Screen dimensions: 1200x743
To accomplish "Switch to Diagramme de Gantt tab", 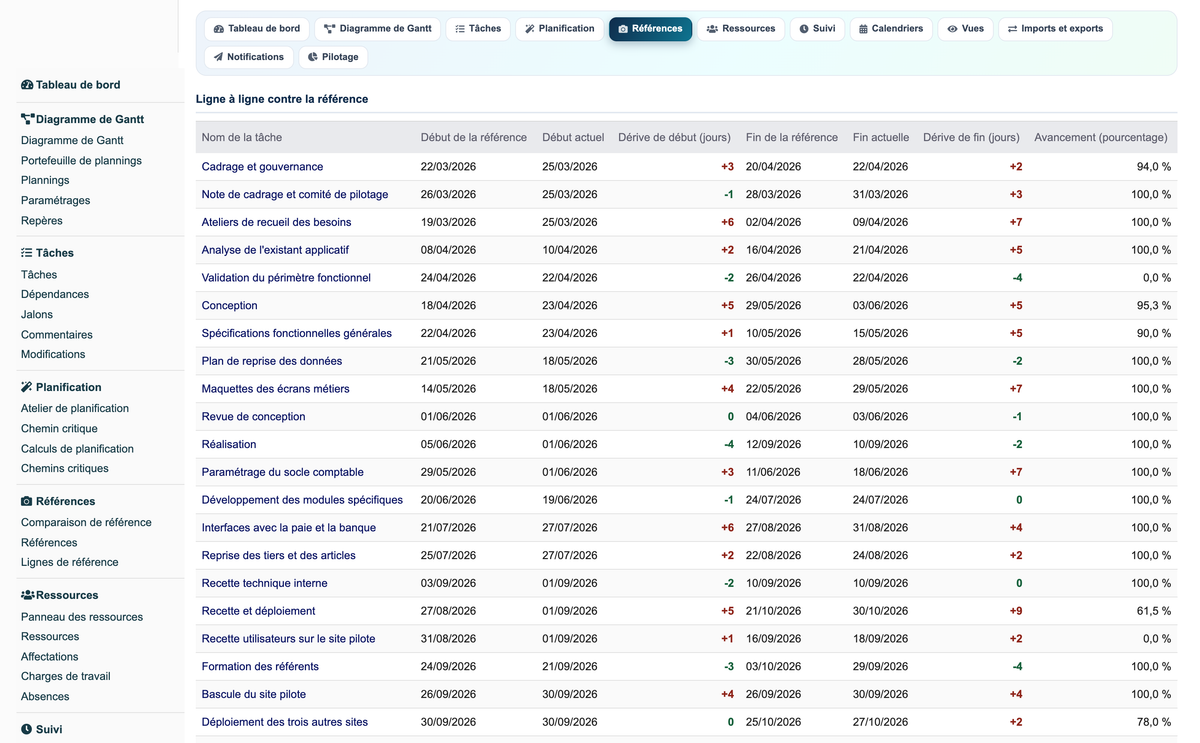I will pyautogui.click(x=378, y=29).
